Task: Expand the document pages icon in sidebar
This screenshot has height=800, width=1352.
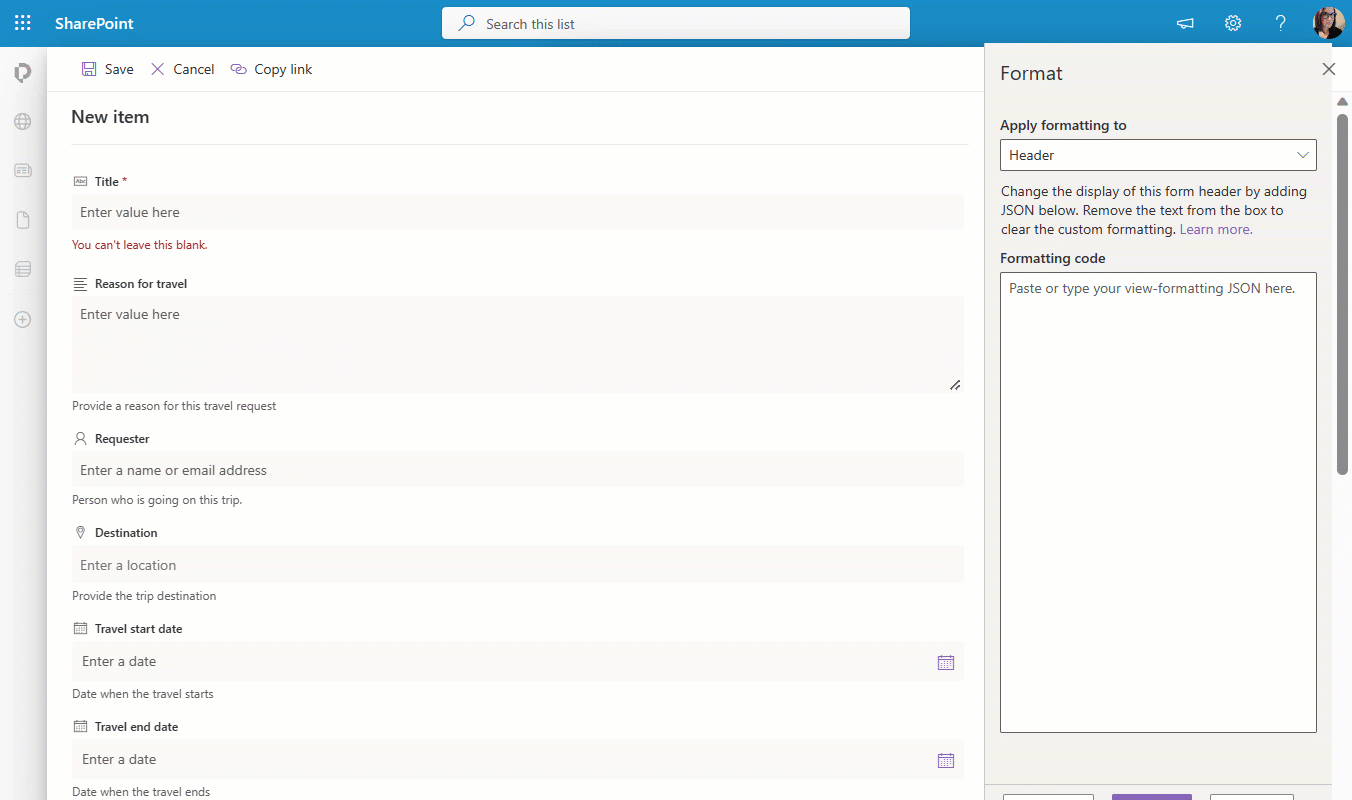Action: [x=22, y=219]
